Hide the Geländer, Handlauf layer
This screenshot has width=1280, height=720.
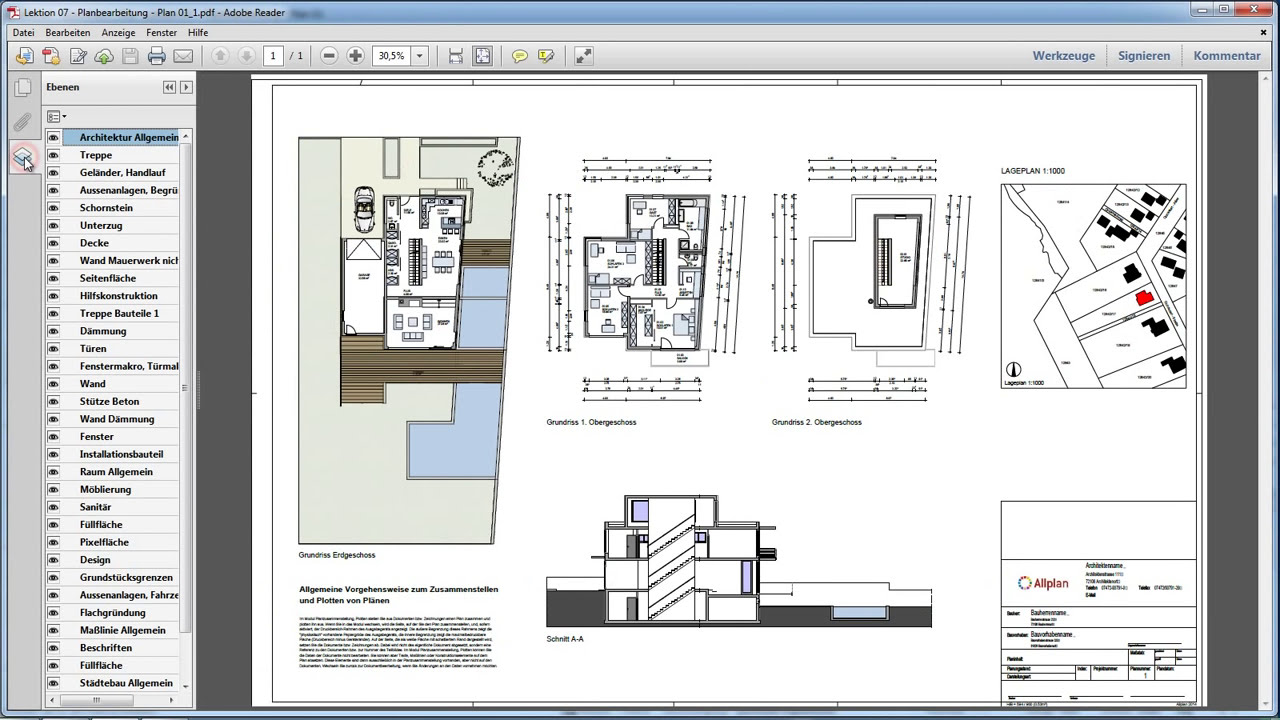53,172
